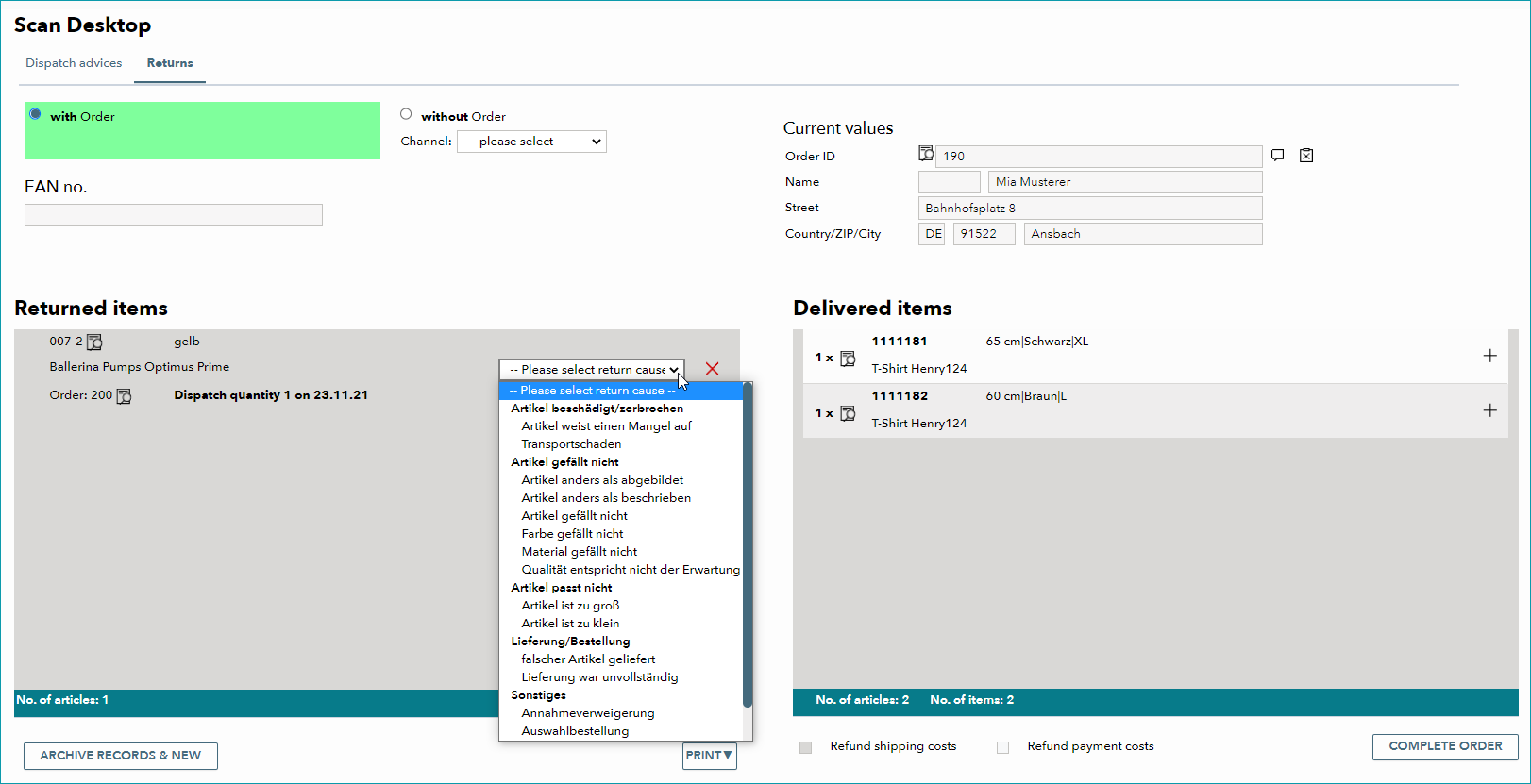Select the 'without Order' radio button
Viewport: 1531px width, 784px height.
[406, 114]
